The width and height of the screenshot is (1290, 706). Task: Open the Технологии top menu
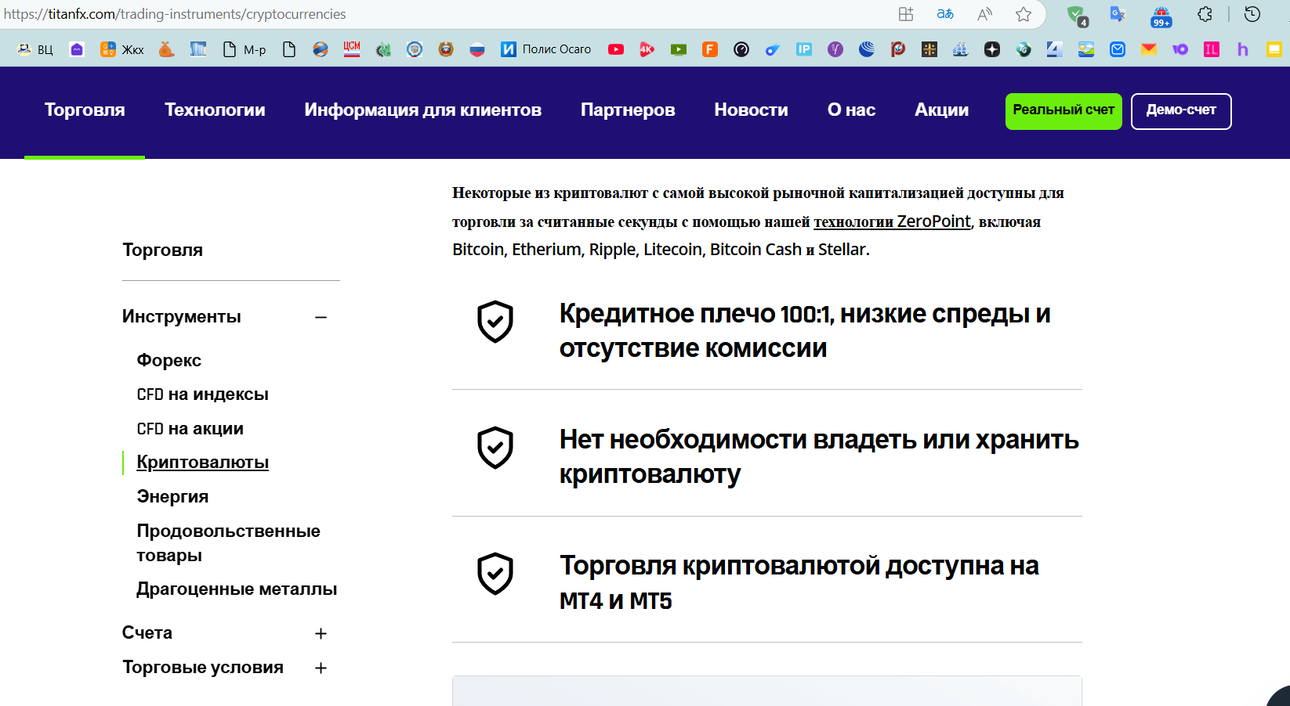(215, 110)
